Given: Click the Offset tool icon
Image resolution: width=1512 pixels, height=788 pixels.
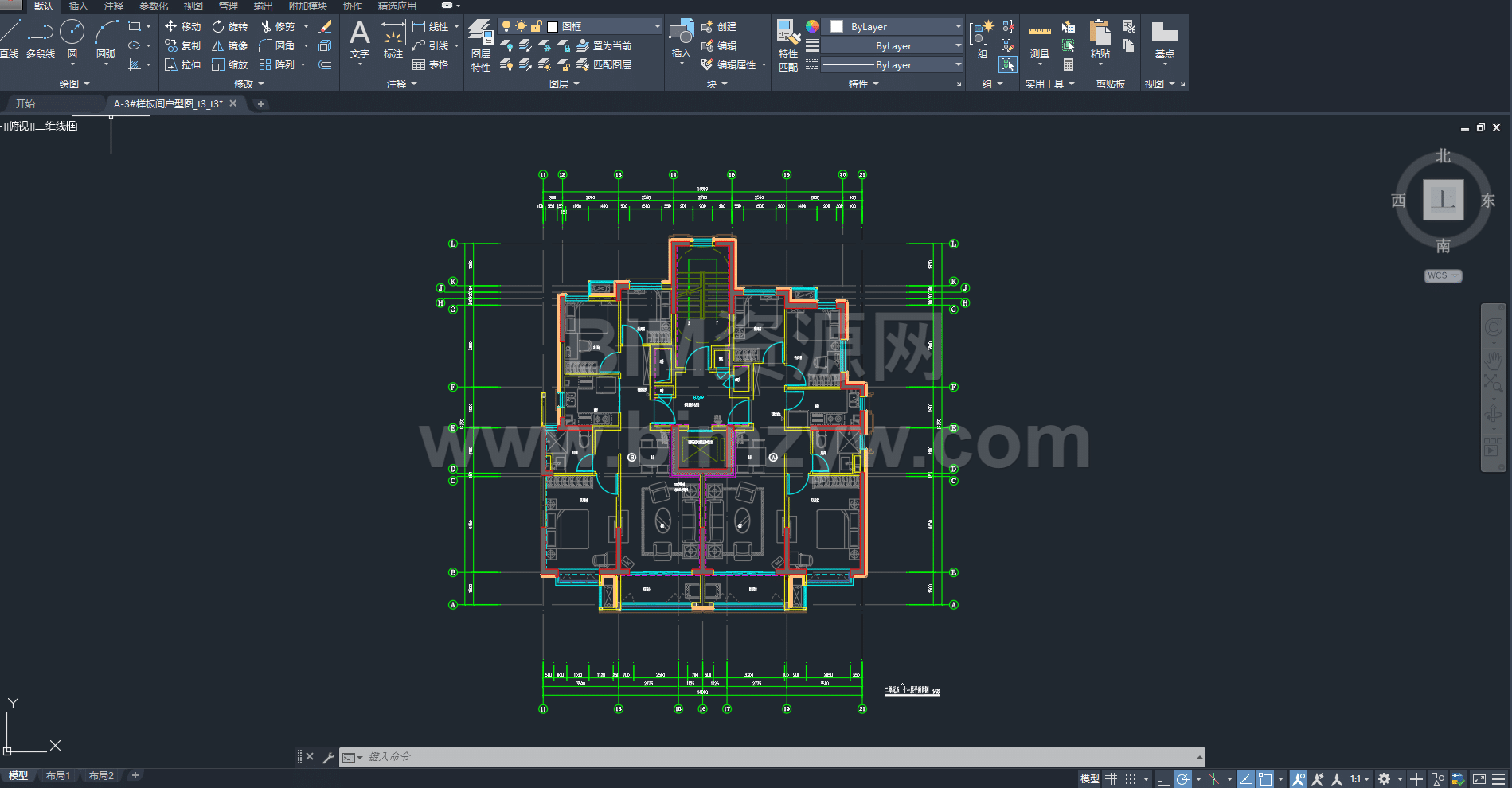Looking at the screenshot, I should click(325, 64).
